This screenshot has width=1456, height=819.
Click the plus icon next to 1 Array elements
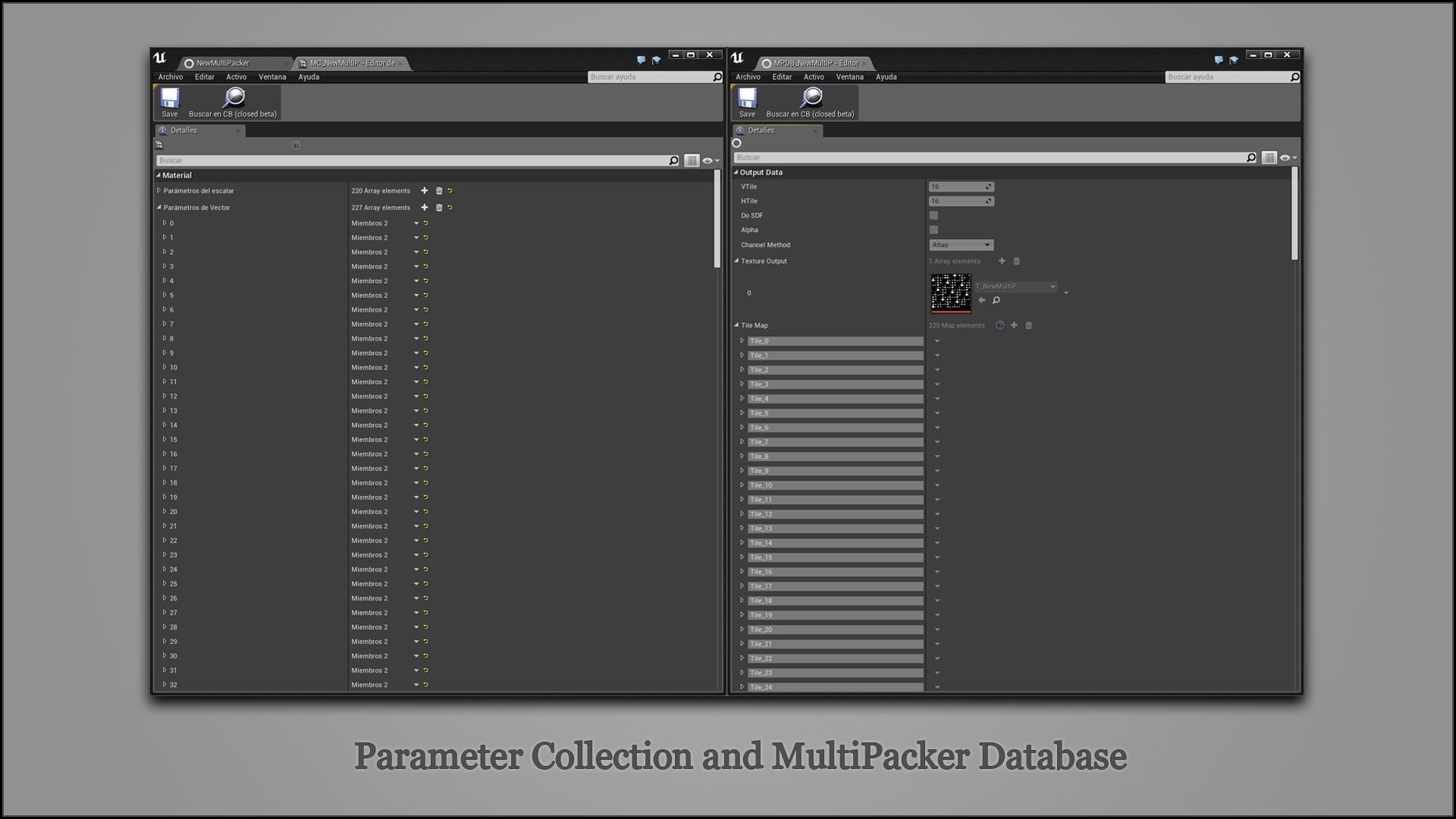[x=1002, y=261]
